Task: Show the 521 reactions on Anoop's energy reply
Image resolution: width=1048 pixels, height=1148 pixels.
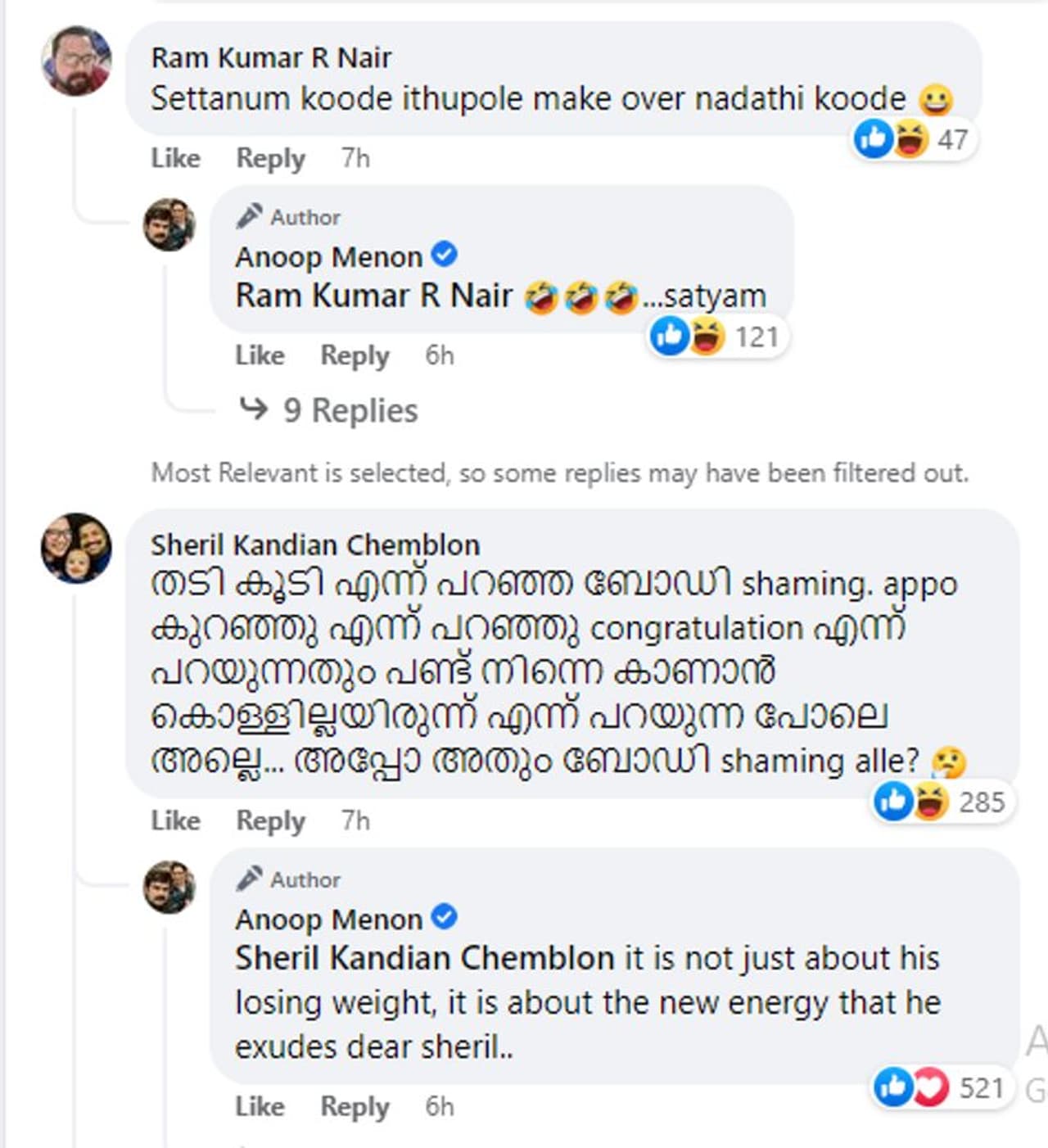Action: pyautogui.click(x=939, y=1087)
